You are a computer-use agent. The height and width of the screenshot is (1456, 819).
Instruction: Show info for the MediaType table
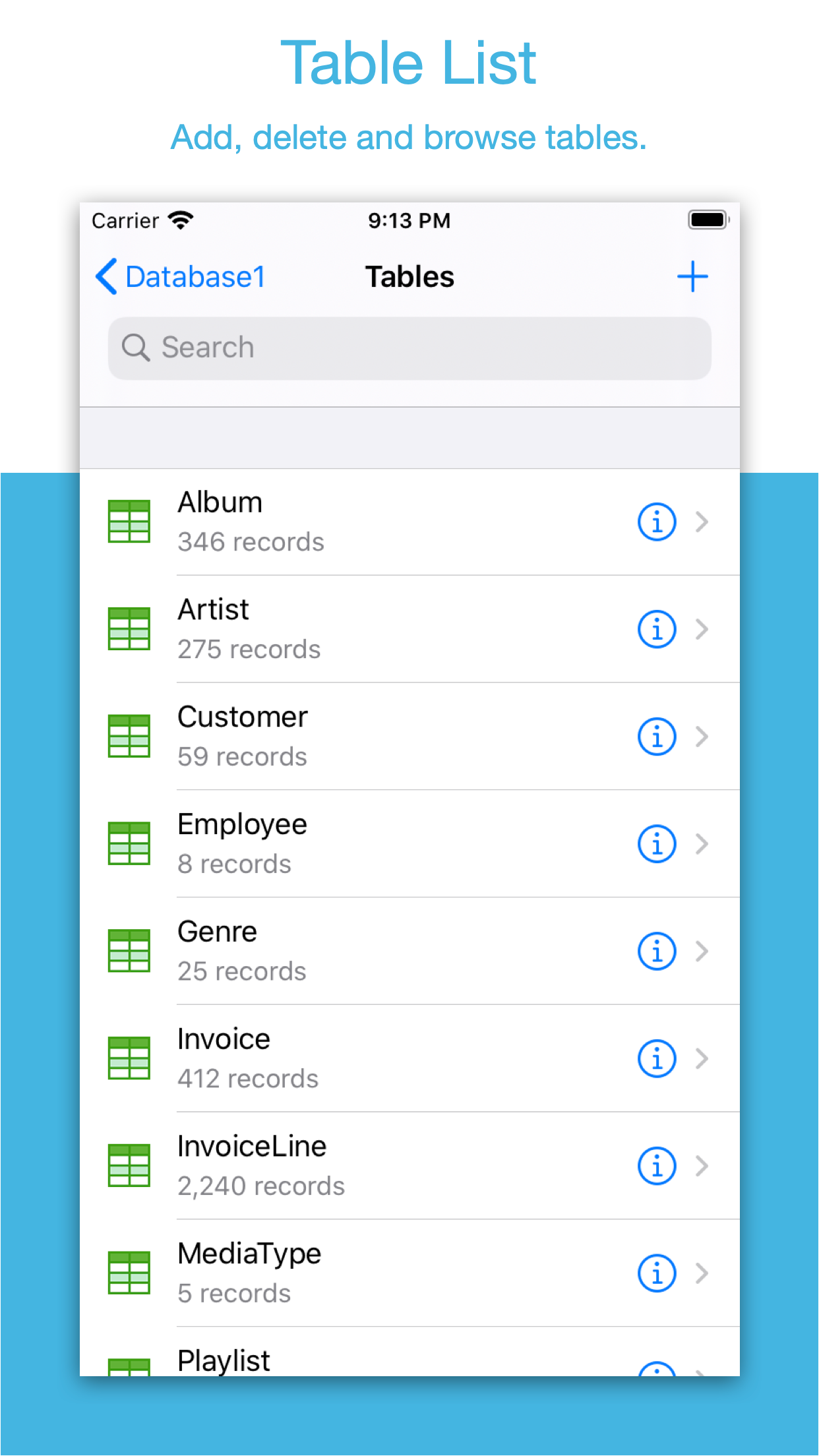[x=656, y=1273]
